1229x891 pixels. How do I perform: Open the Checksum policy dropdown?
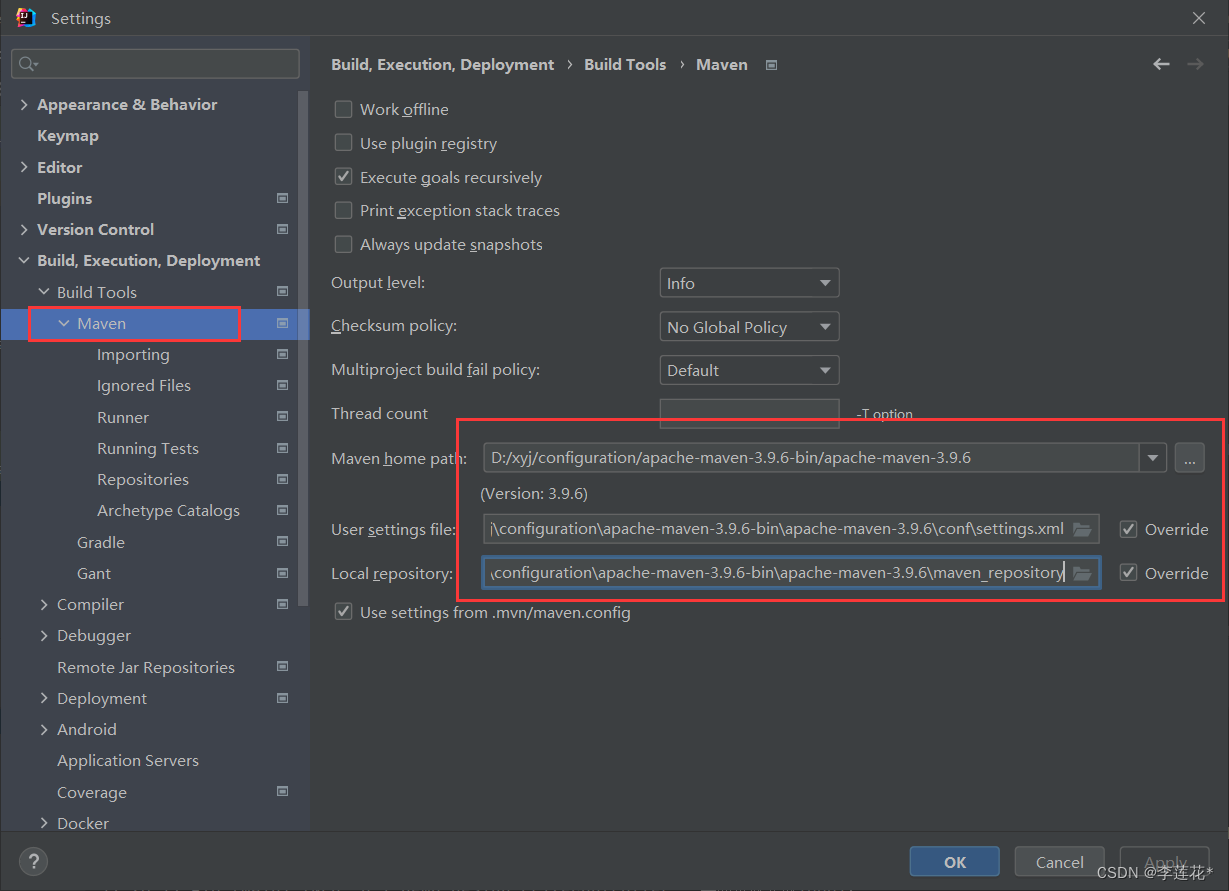(x=749, y=327)
